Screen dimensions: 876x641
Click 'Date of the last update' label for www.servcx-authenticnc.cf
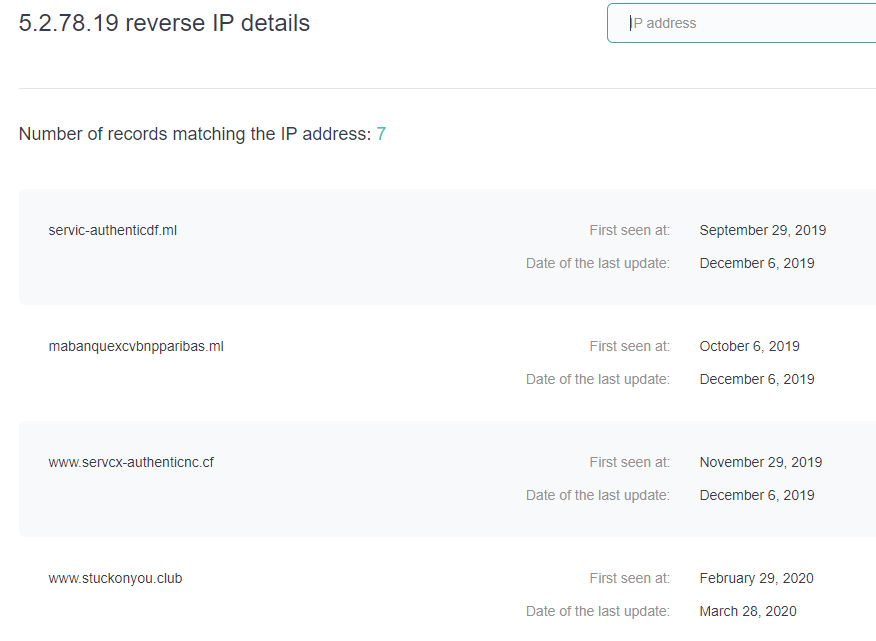pyautogui.click(x=597, y=495)
